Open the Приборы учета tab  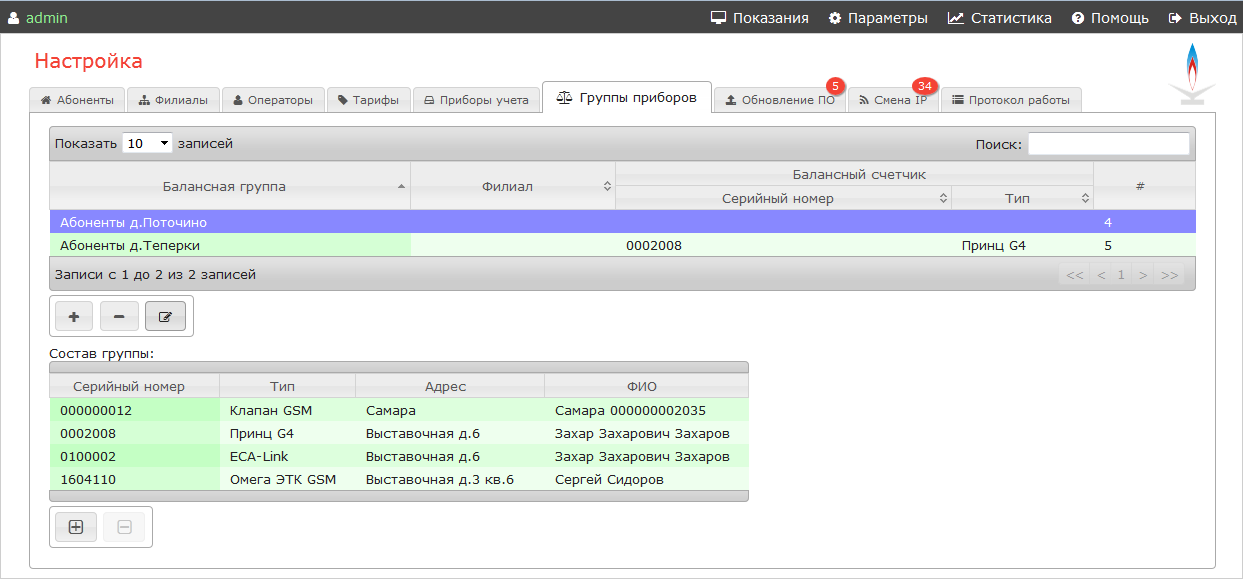[x=476, y=100]
